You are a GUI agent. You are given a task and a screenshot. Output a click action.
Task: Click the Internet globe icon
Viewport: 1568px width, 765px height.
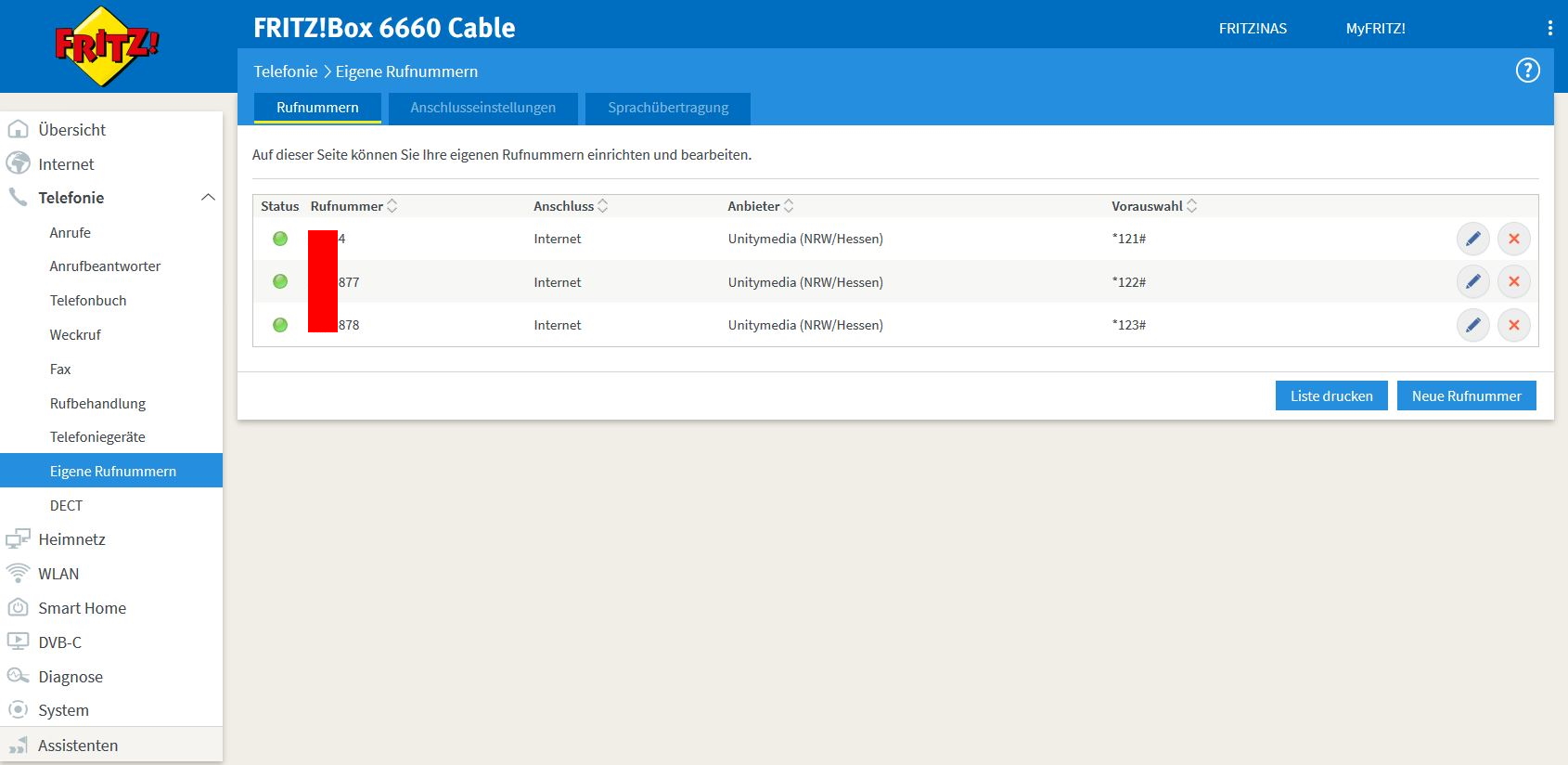pos(18,163)
